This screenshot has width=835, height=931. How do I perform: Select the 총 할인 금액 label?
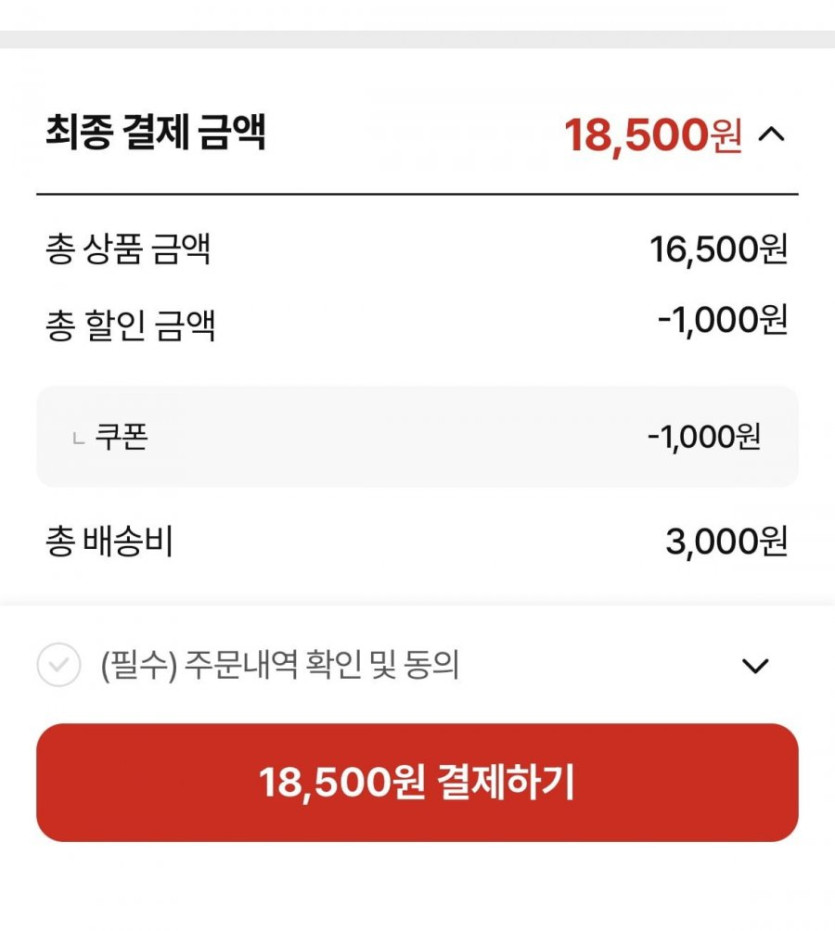point(130,325)
